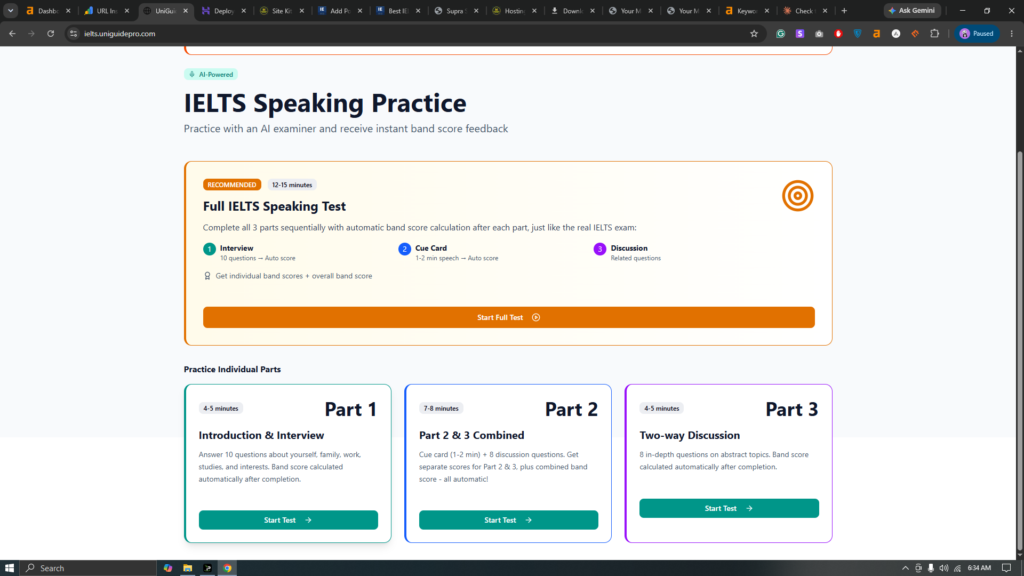Open a new tab with the plus button
Image resolution: width=1024 pixels, height=576 pixels.
pyautogui.click(x=844, y=10)
